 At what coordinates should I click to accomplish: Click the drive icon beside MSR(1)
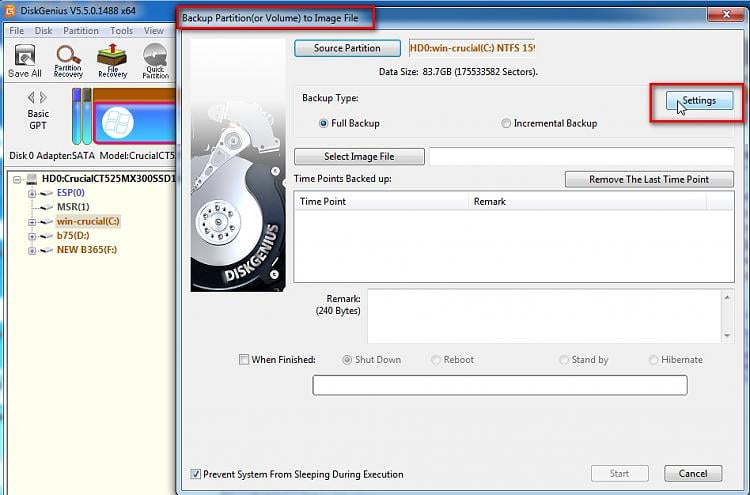(46, 208)
